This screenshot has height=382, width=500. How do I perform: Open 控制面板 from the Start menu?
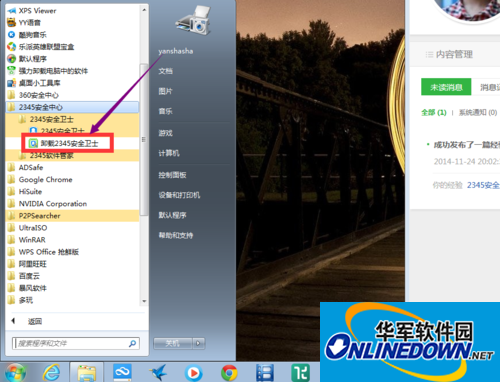tap(172, 175)
